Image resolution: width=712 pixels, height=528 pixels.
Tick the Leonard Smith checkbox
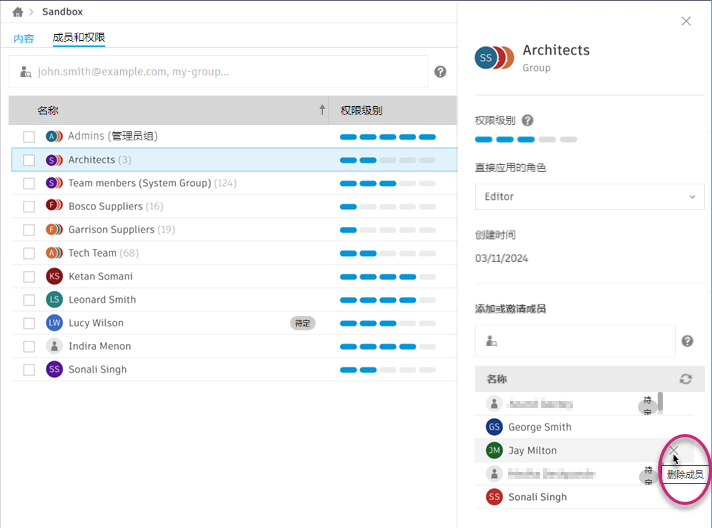(x=29, y=300)
